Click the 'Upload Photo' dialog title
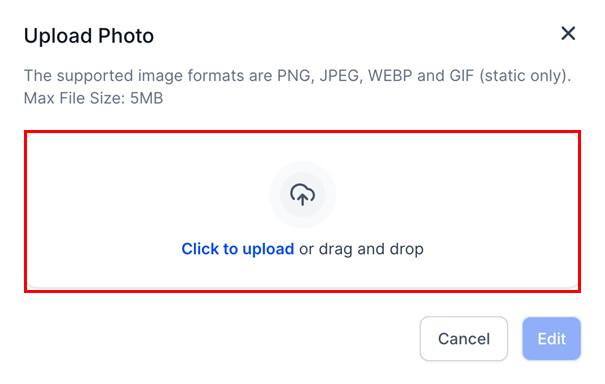605x384 pixels. click(89, 36)
